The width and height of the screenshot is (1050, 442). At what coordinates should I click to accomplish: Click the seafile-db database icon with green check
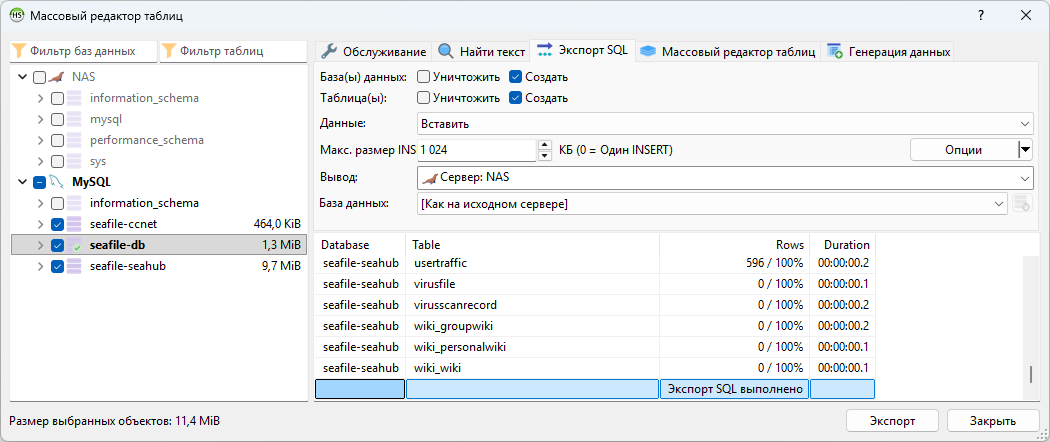pos(74,245)
